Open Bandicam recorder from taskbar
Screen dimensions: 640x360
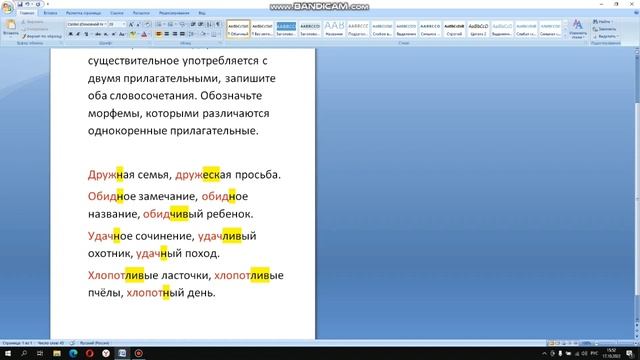(139, 353)
